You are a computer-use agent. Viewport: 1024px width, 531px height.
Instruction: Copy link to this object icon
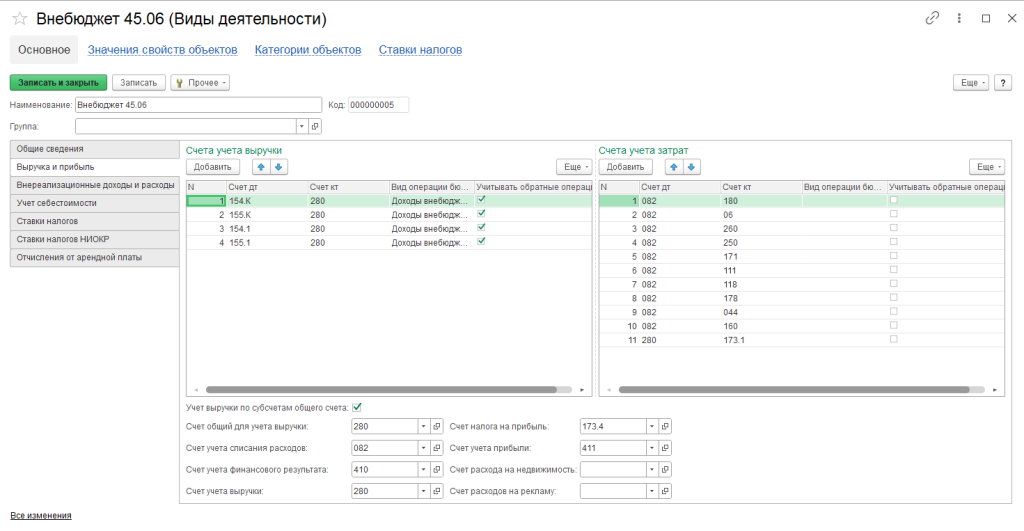933,18
